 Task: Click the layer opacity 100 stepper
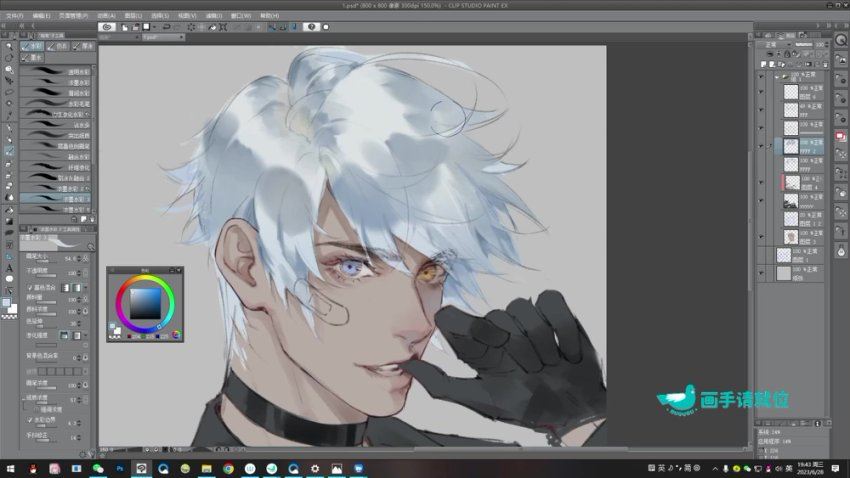[826, 44]
